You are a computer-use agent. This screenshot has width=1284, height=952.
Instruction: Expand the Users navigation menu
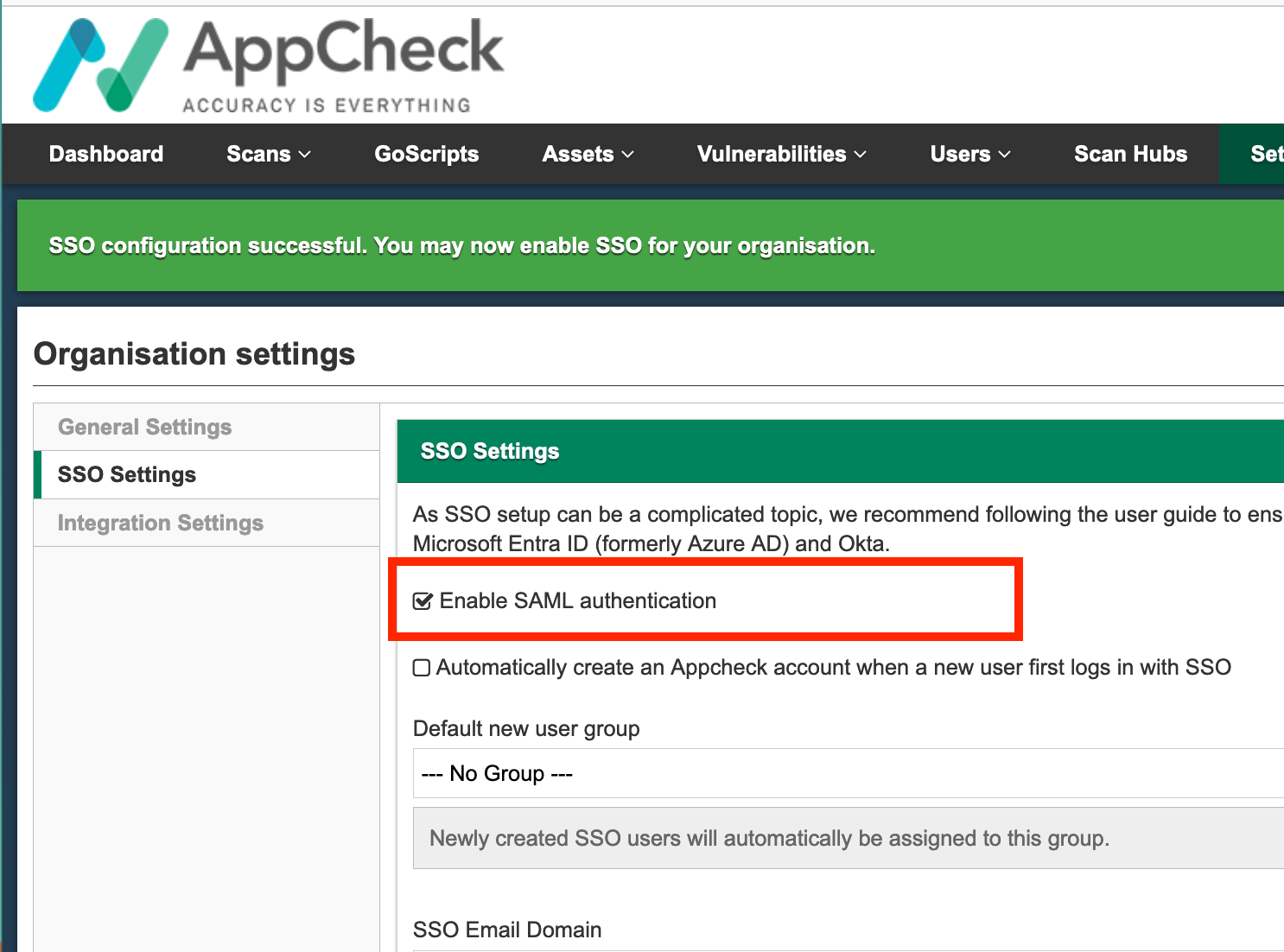(969, 154)
